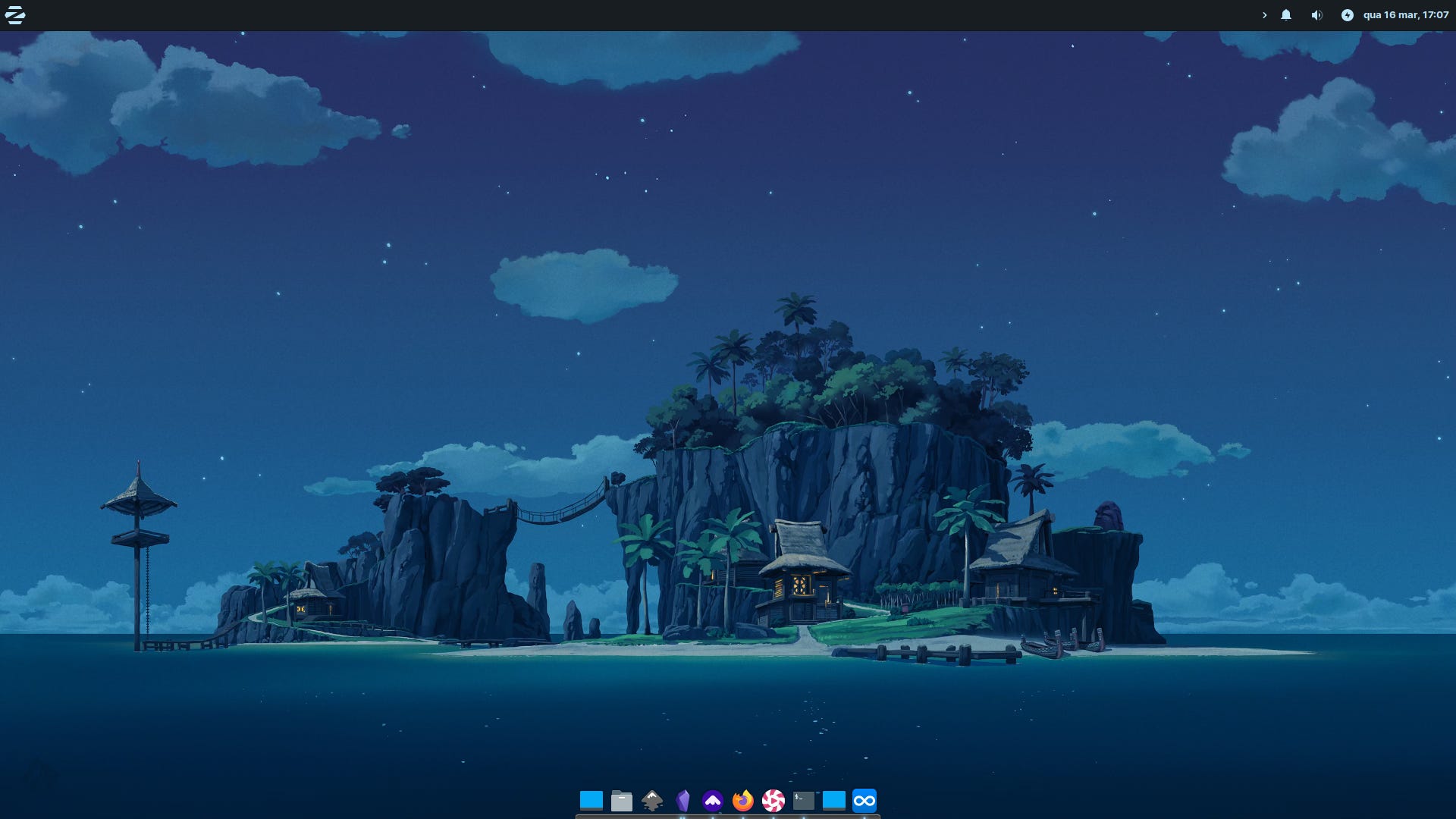Image resolution: width=1456 pixels, height=819 pixels.
Task: Expand hidden tray icons chevron
Action: [1264, 15]
